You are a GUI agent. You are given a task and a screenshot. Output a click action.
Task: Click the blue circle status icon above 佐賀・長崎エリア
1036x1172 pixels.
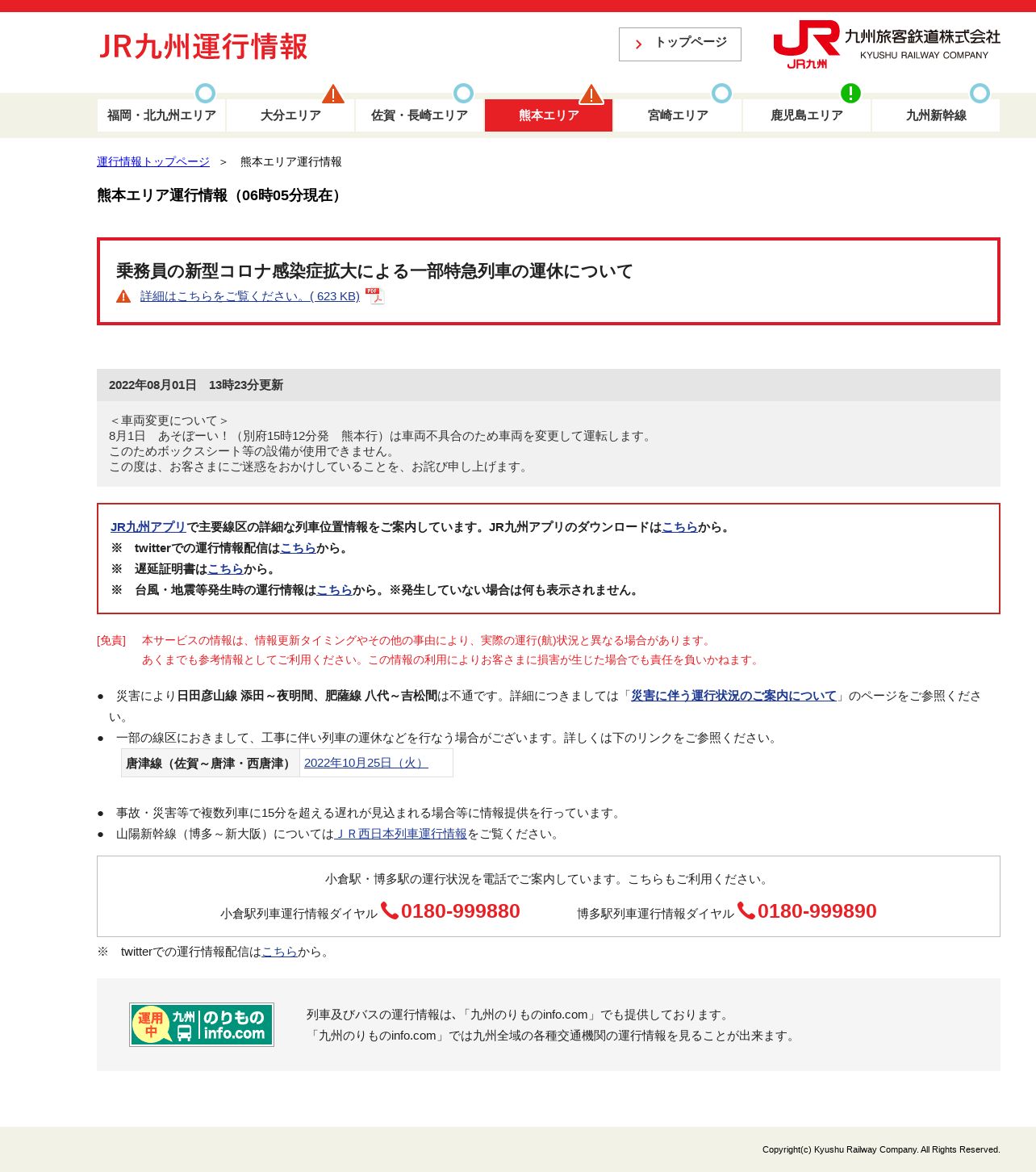point(463,93)
